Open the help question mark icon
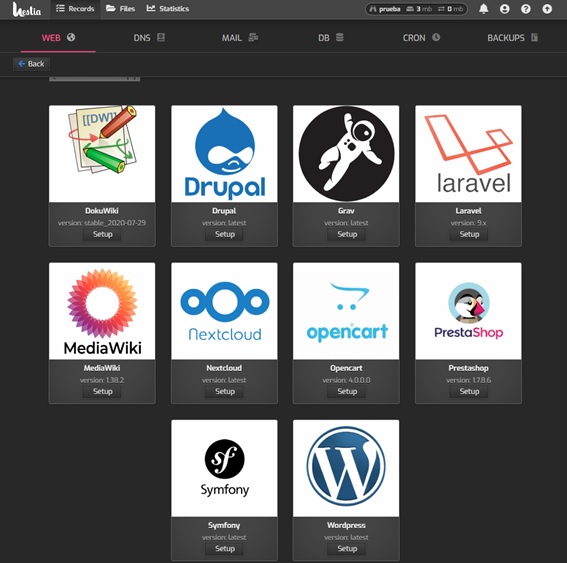The height and width of the screenshot is (563, 567). pyautogui.click(x=526, y=9)
